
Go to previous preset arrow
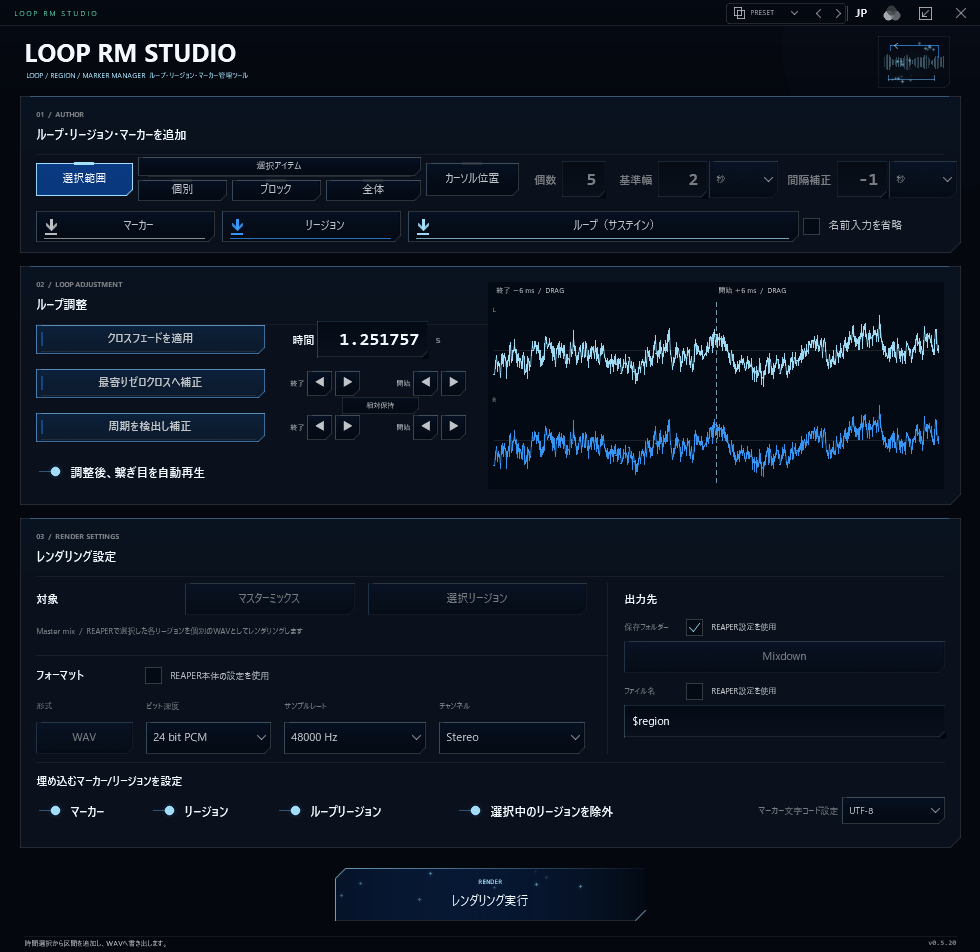click(x=818, y=13)
